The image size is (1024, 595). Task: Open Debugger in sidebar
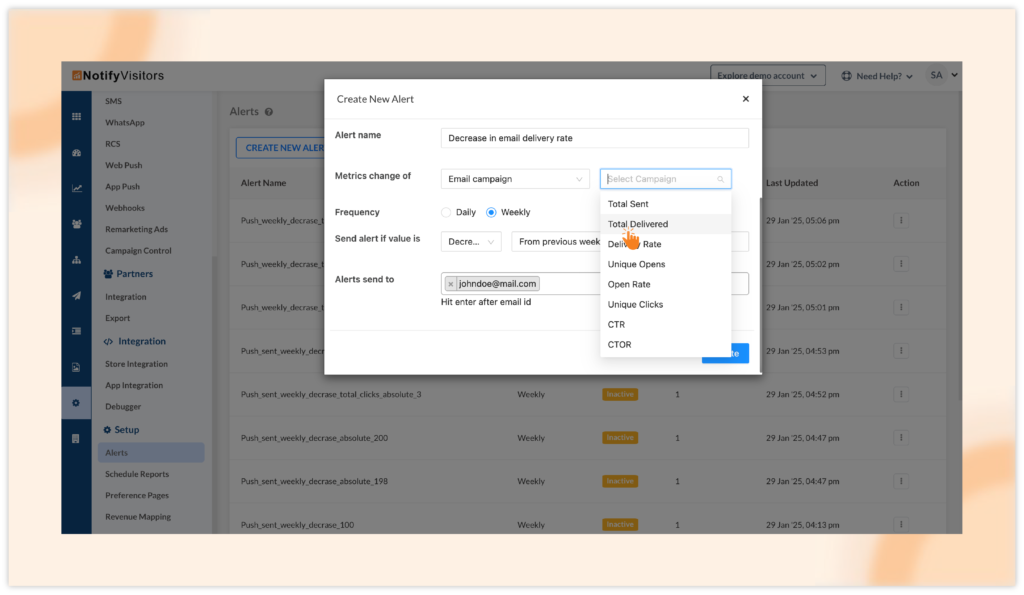123,406
